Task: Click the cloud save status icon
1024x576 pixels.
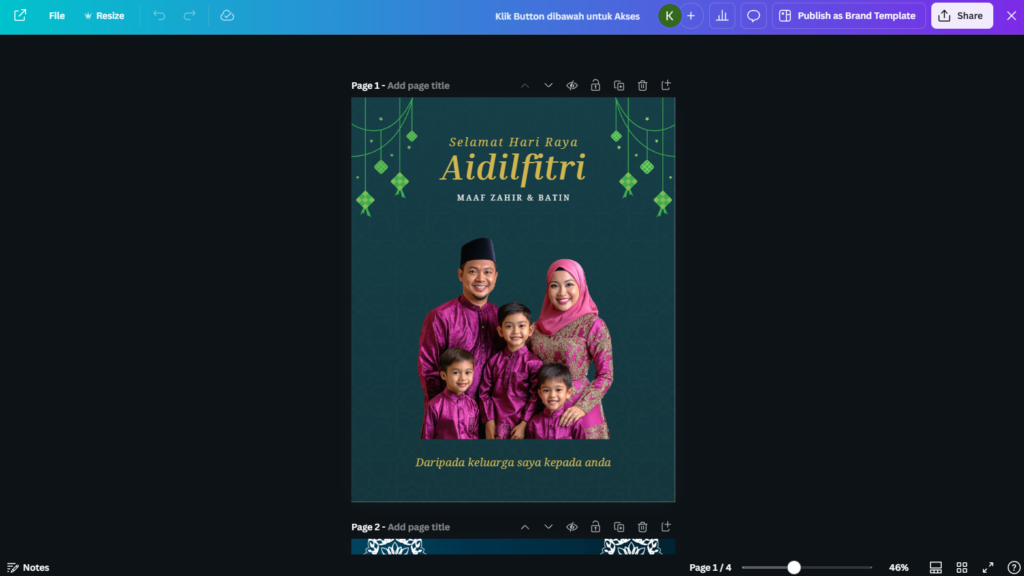Action: 227,16
